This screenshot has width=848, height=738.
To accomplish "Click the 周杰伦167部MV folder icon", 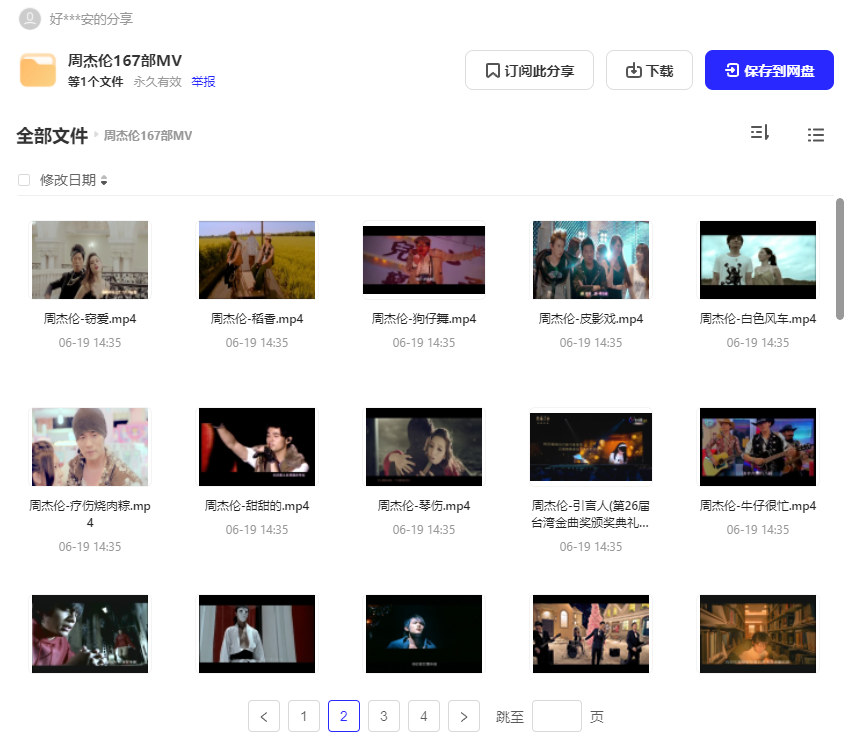I will tap(38, 70).
